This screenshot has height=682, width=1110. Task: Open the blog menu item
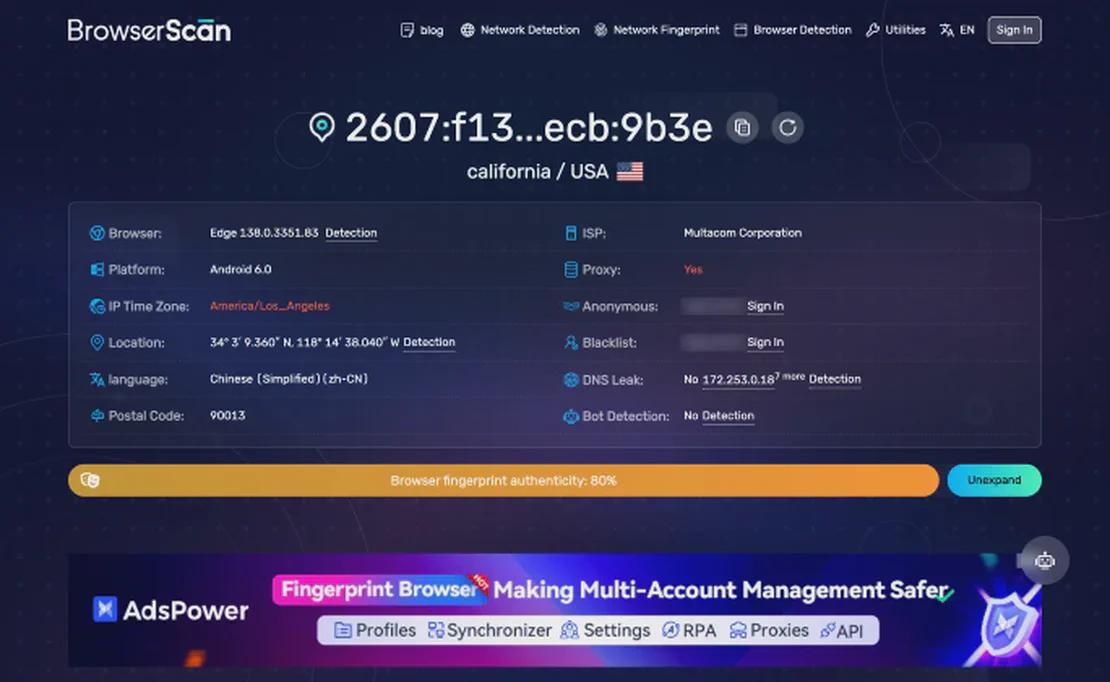tap(422, 30)
